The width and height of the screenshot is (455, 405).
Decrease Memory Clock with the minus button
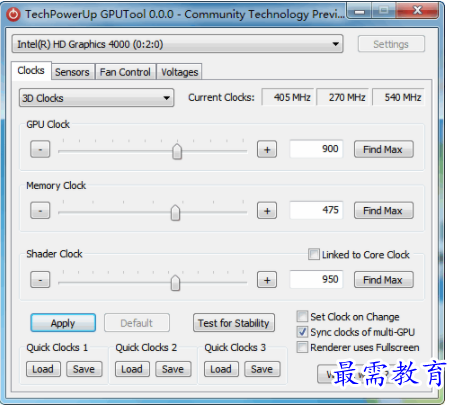[40, 210]
